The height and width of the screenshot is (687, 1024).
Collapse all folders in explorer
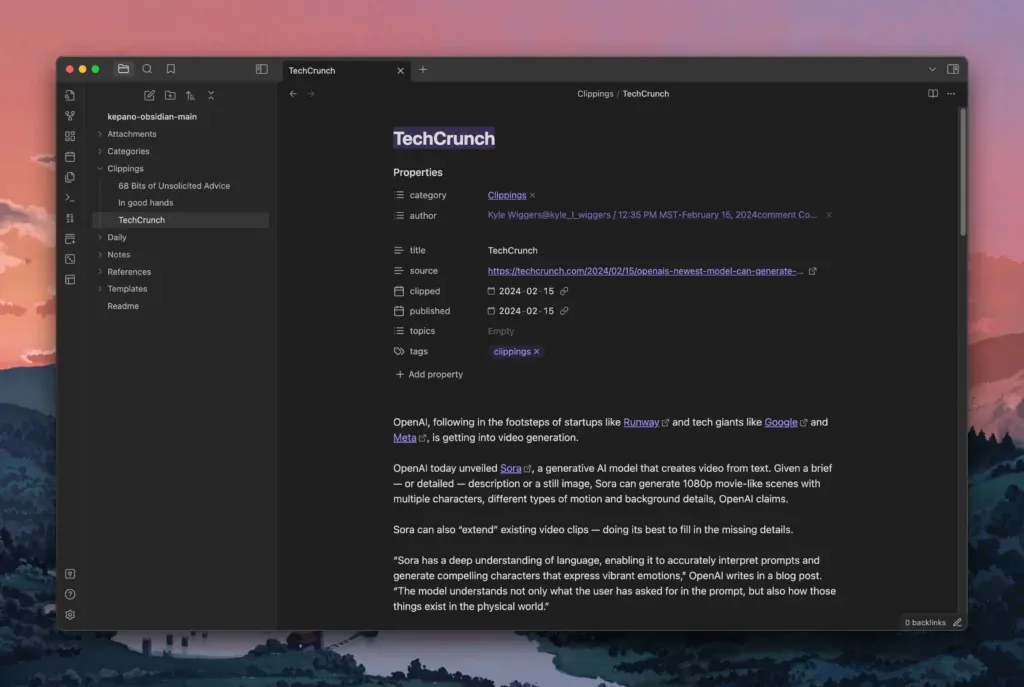pos(211,95)
